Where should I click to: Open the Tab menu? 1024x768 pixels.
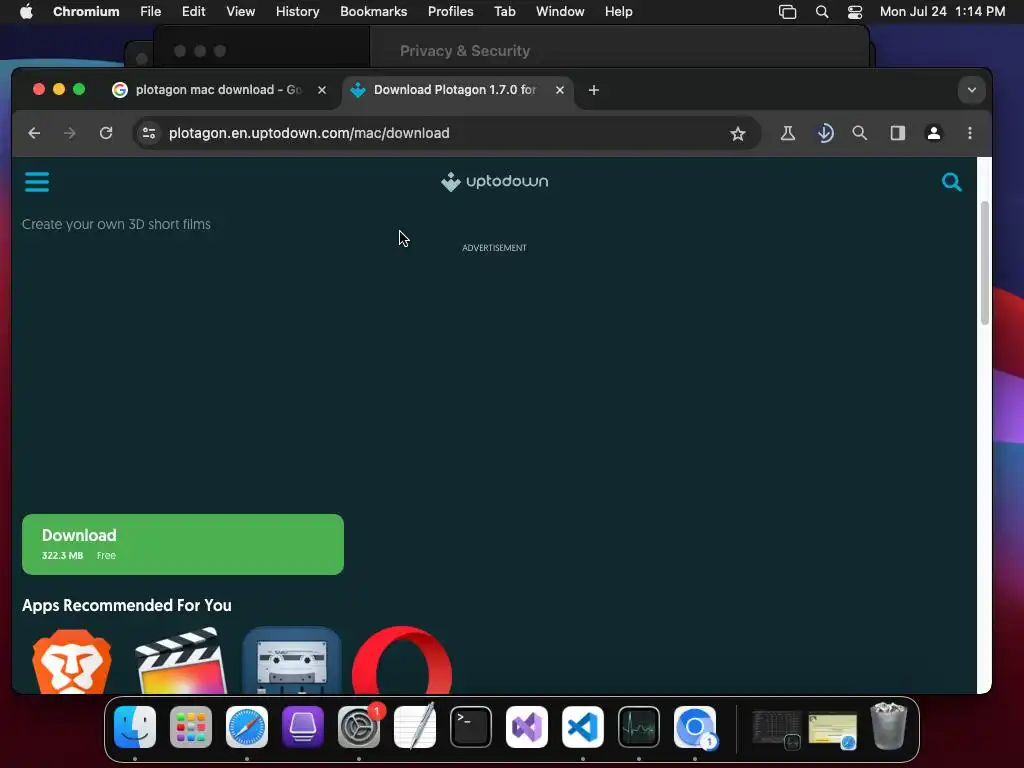504,12
